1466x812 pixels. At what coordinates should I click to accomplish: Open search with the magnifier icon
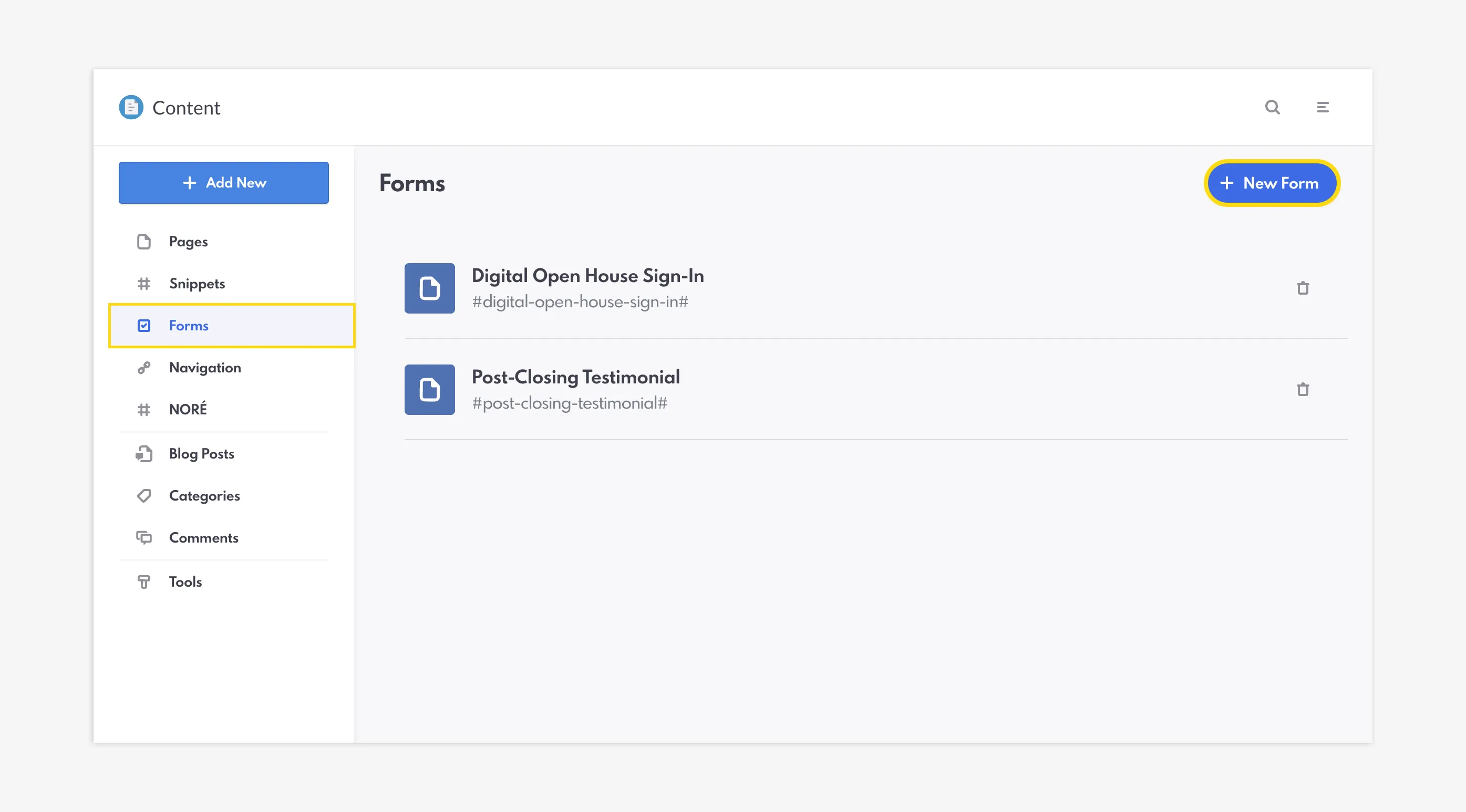tap(1273, 107)
